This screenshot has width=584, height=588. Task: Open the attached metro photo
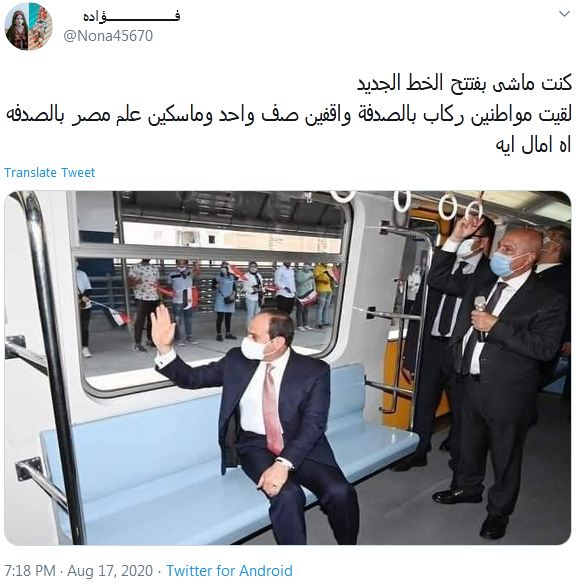288,368
